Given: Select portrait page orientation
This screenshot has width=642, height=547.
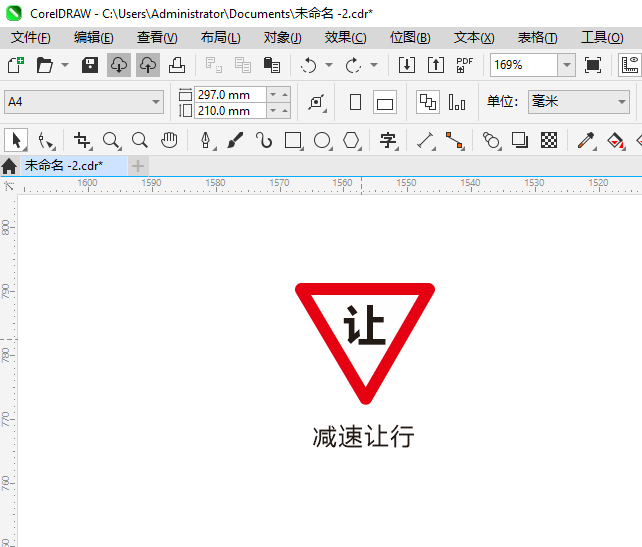Looking at the screenshot, I should click(355, 102).
